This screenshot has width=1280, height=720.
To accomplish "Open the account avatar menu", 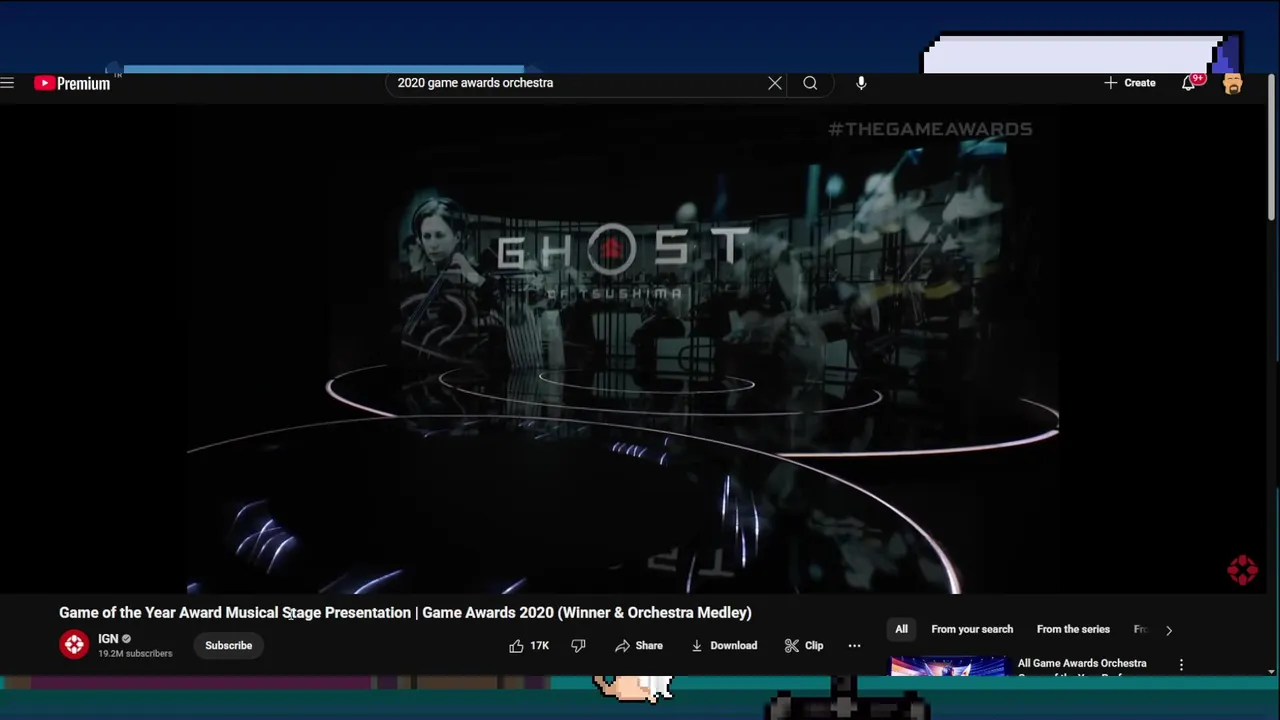I will (x=1233, y=83).
